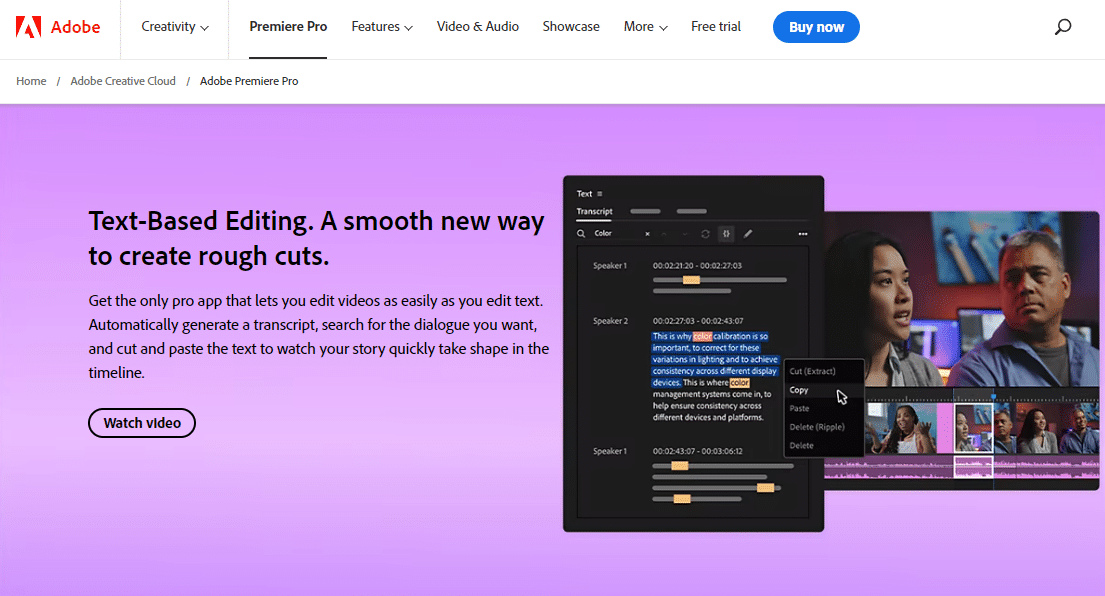Click the search magnifier in the Transcript panel
Screen dimensions: 1105x596
(x=581, y=234)
